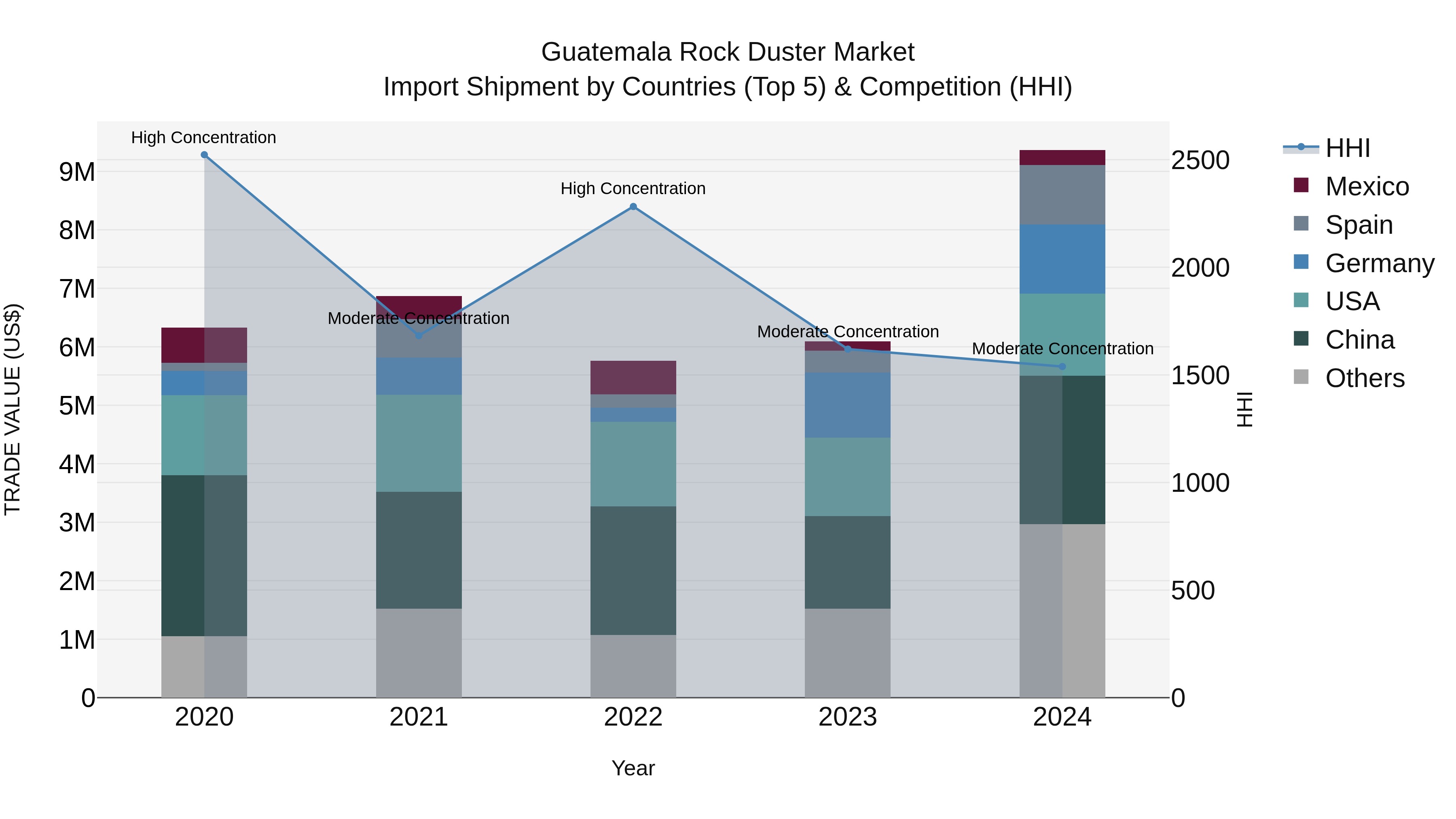Click the 2023 'Moderate Concentration' annotation
The width and height of the screenshot is (1456, 819).
point(848,332)
